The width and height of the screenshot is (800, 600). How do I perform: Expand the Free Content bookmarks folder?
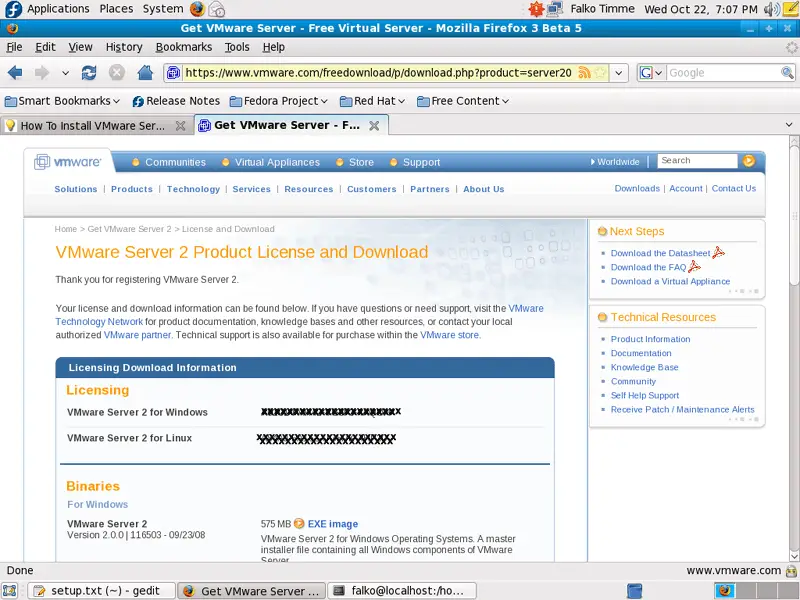pos(463,101)
